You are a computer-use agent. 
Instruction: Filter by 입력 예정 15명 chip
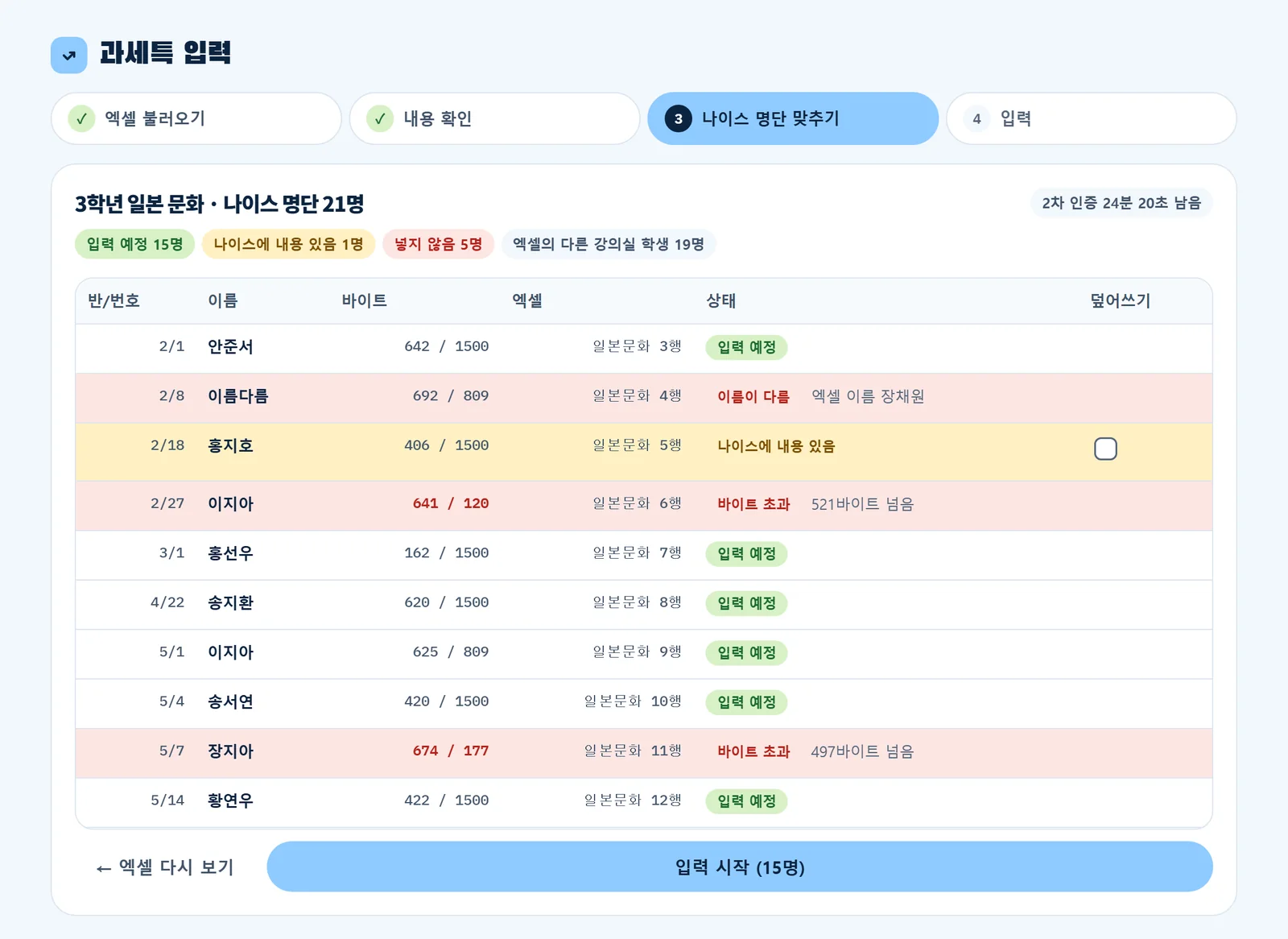coord(134,244)
